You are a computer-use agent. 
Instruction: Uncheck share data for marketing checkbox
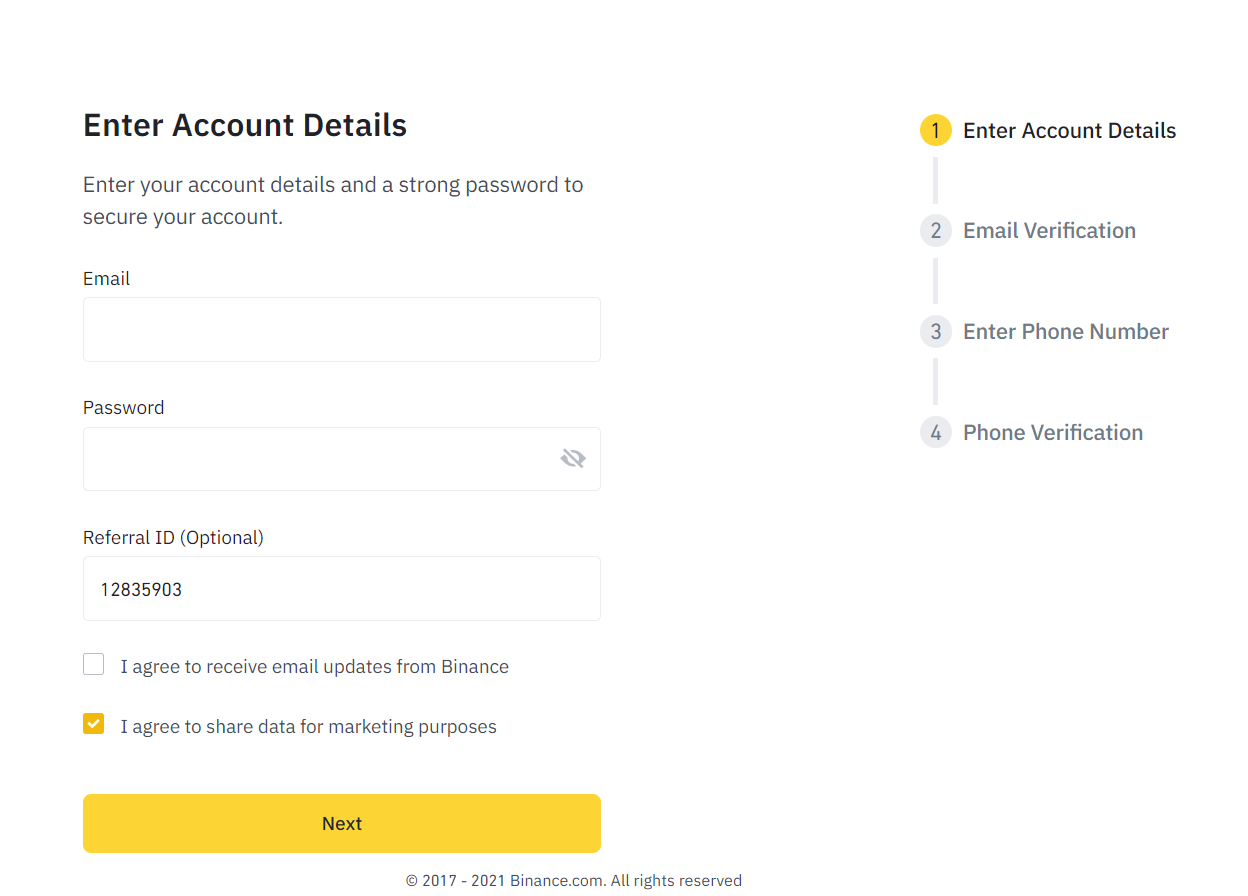tap(94, 724)
